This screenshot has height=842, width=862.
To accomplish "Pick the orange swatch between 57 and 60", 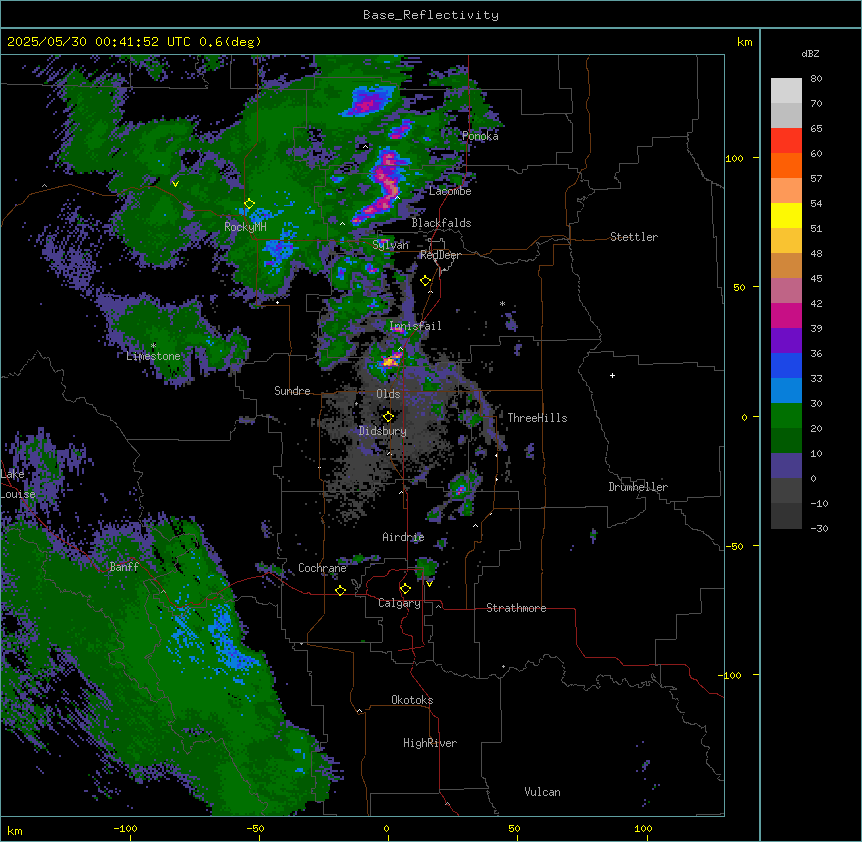I will pyautogui.click(x=786, y=165).
